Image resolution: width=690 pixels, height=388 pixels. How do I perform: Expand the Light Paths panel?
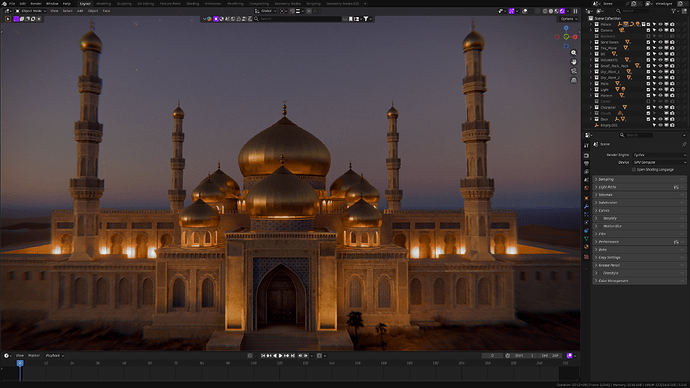pos(639,187)
